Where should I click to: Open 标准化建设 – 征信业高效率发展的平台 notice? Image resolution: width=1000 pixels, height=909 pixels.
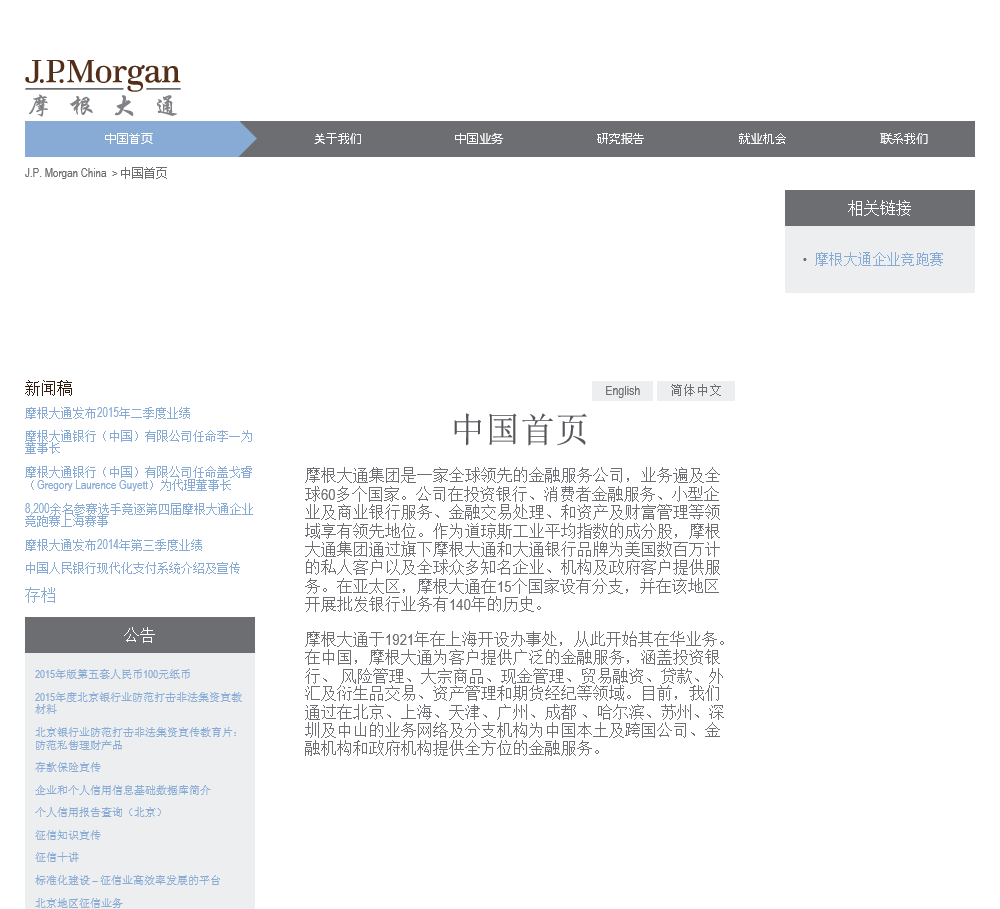128,880
